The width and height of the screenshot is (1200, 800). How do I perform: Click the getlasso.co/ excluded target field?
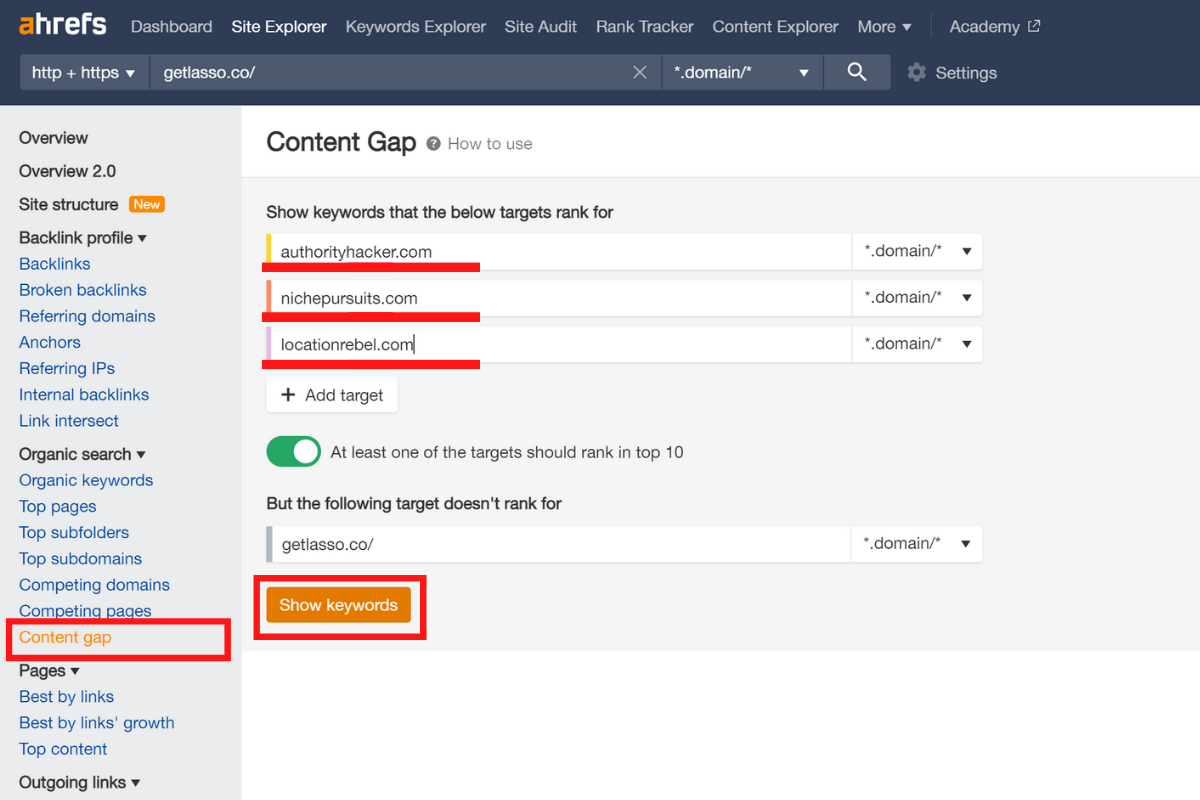(559, 543)
